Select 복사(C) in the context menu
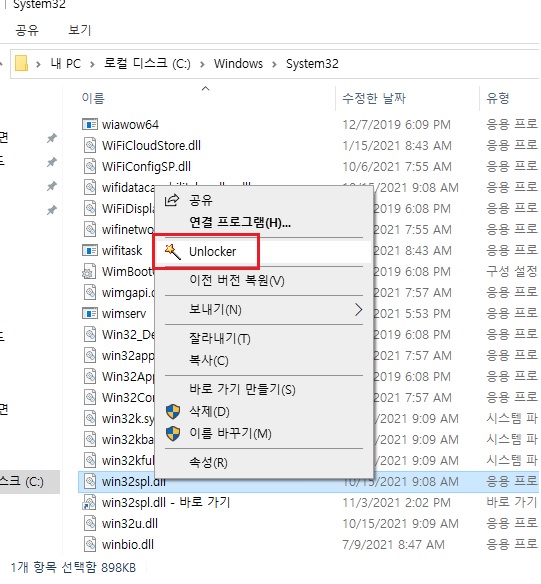Screen dimensions: 541x584 [209, 360]
